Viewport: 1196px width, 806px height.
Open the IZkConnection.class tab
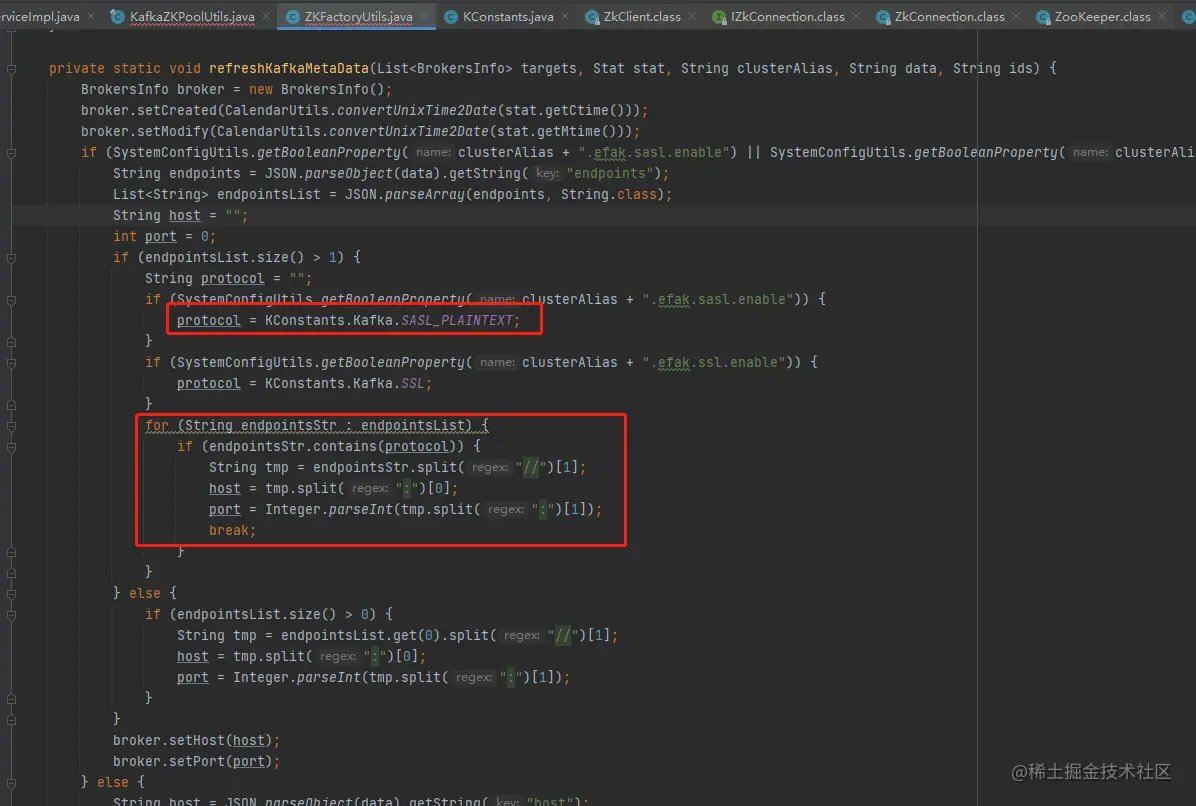point(787,16)
